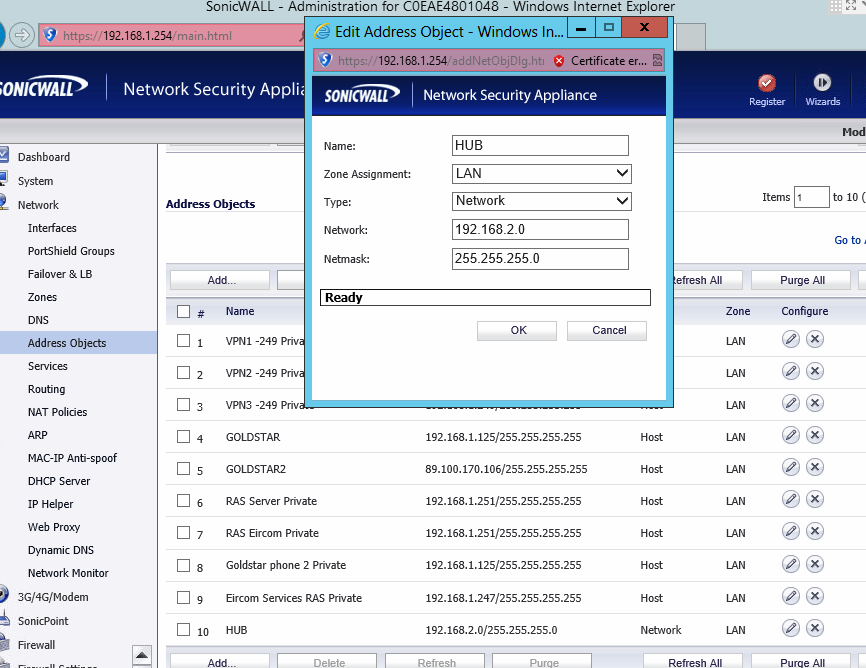This screenshot has height=668, width=866.
Task: Click the top Purge All button
Action: (x=801, y=280)
